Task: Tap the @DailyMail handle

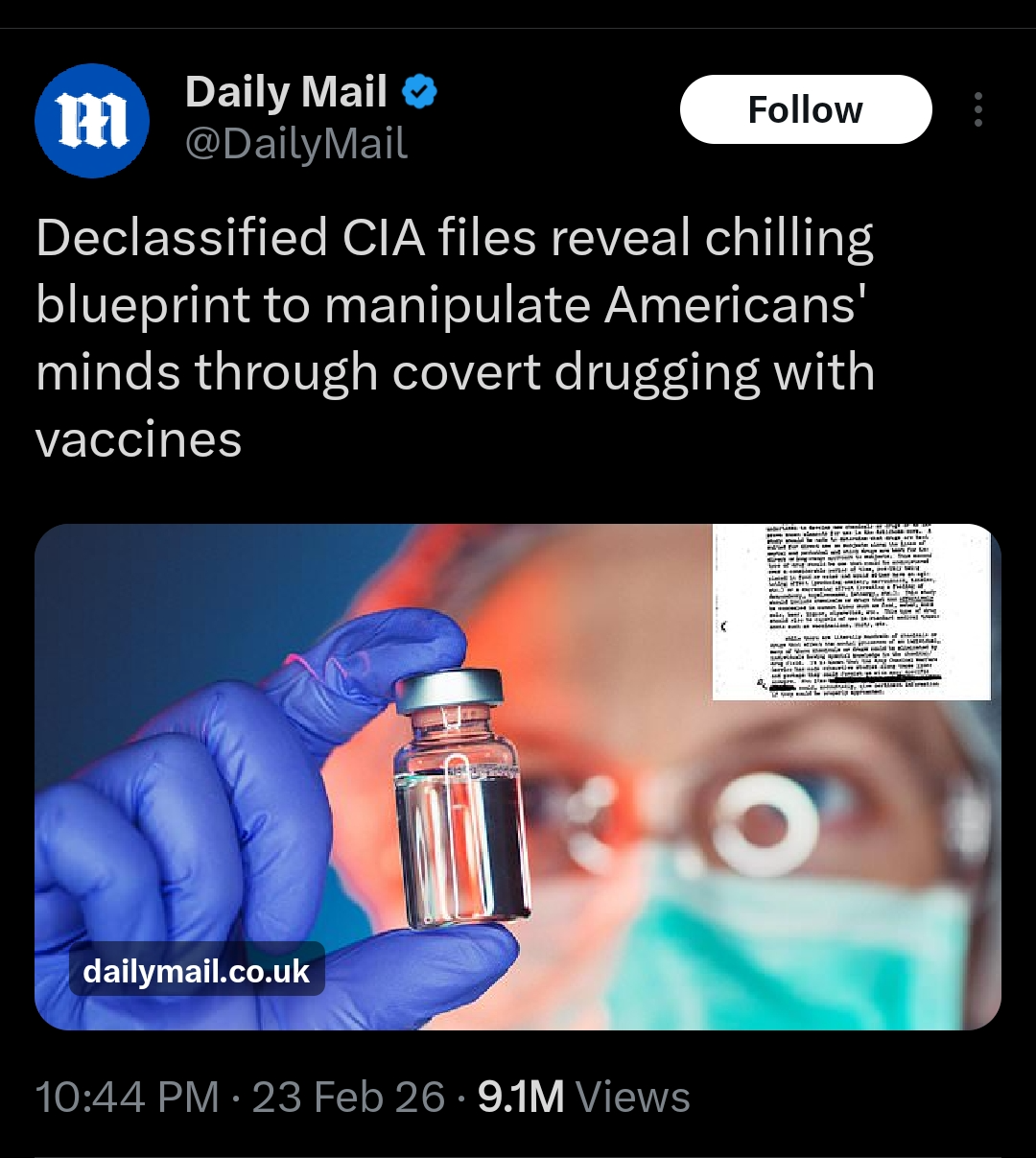Action: [x=295, y=144]
